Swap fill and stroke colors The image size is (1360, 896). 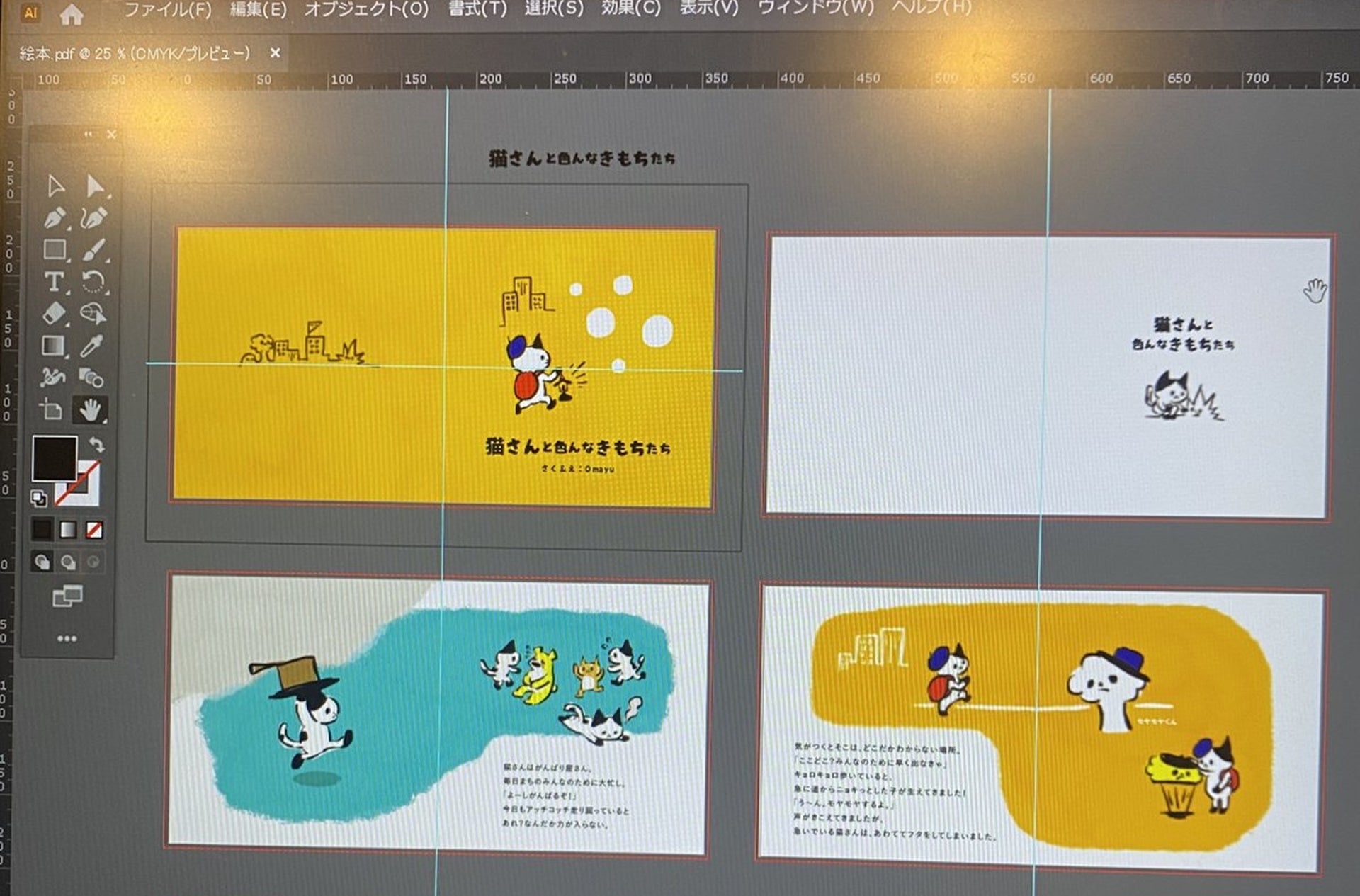point(96,445)
